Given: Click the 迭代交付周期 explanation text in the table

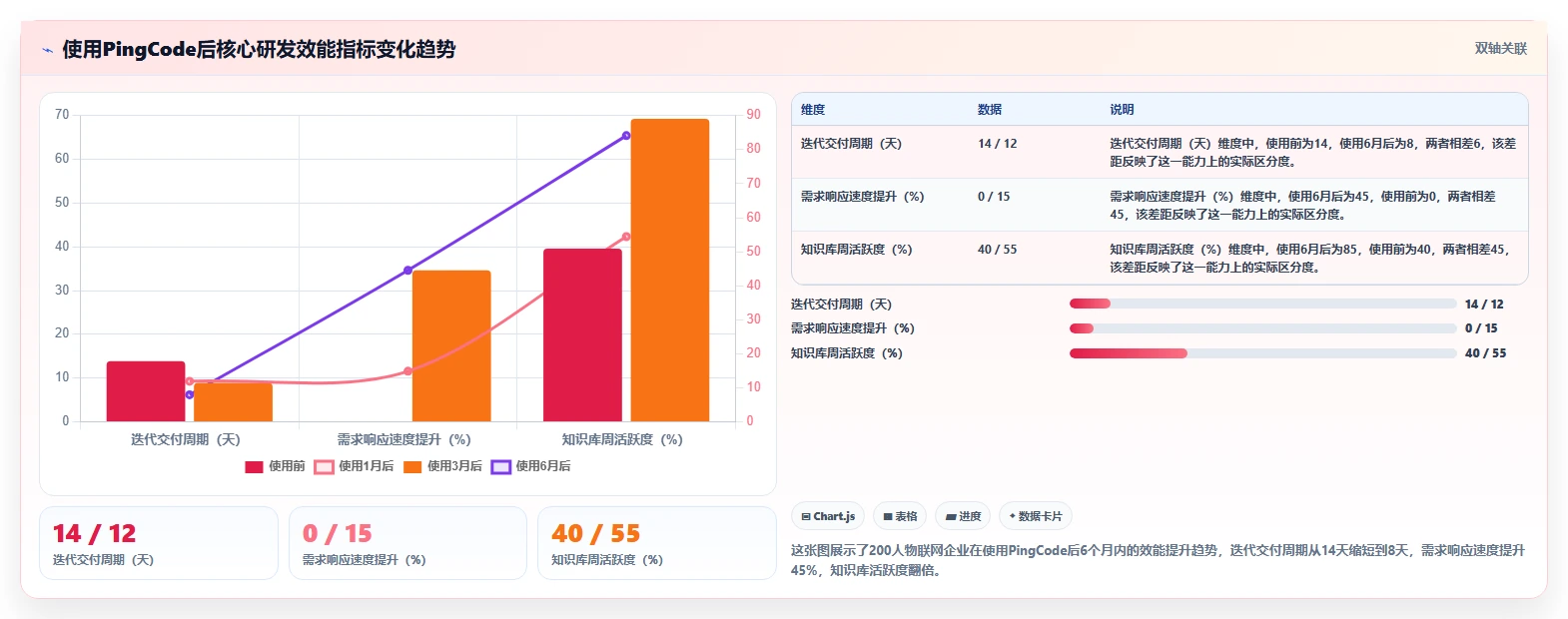Looking at the screenshot, I should [x=1312, y=152].
